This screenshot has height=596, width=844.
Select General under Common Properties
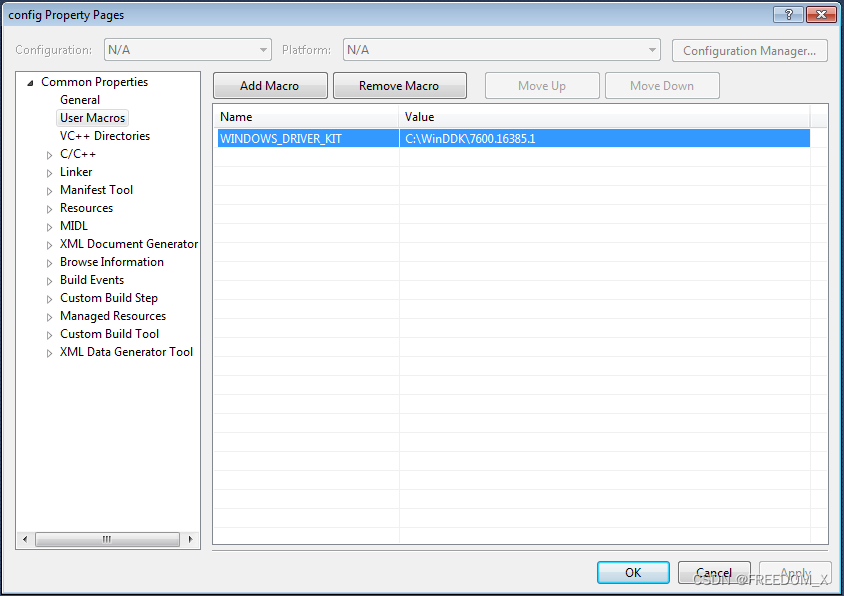79,99
